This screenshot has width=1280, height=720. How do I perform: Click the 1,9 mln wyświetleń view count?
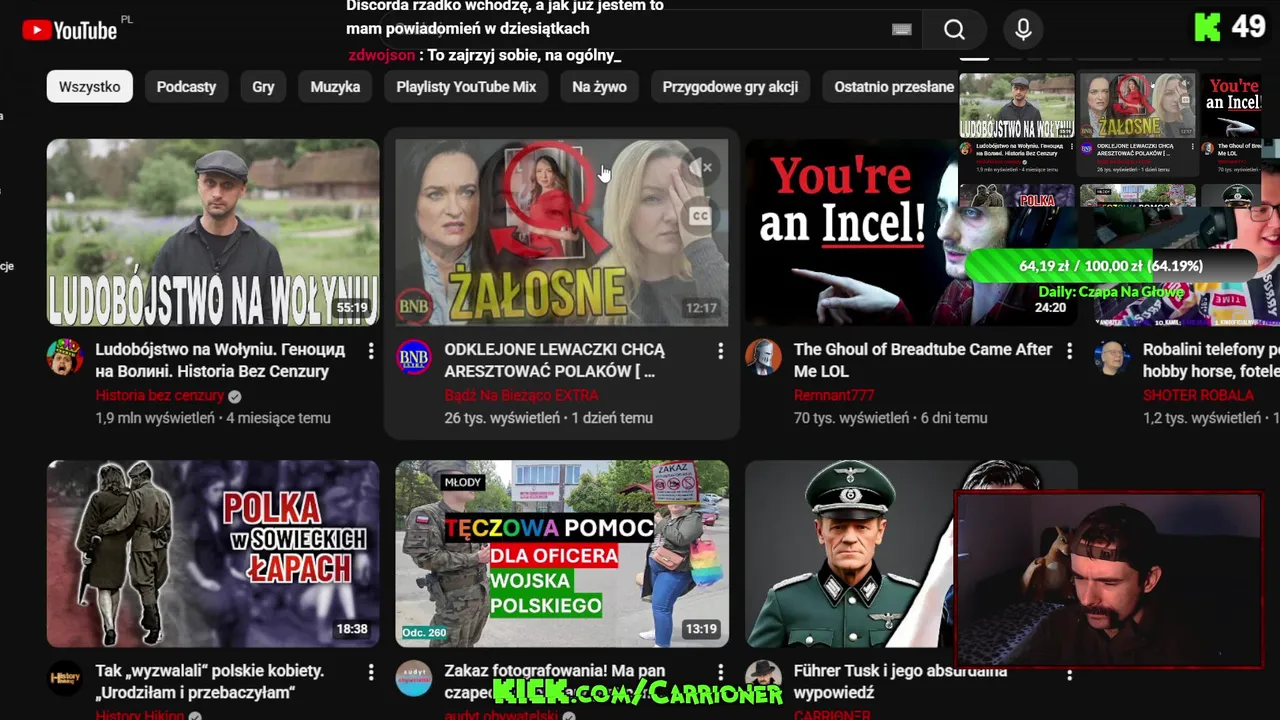click(x=155, y=418)
